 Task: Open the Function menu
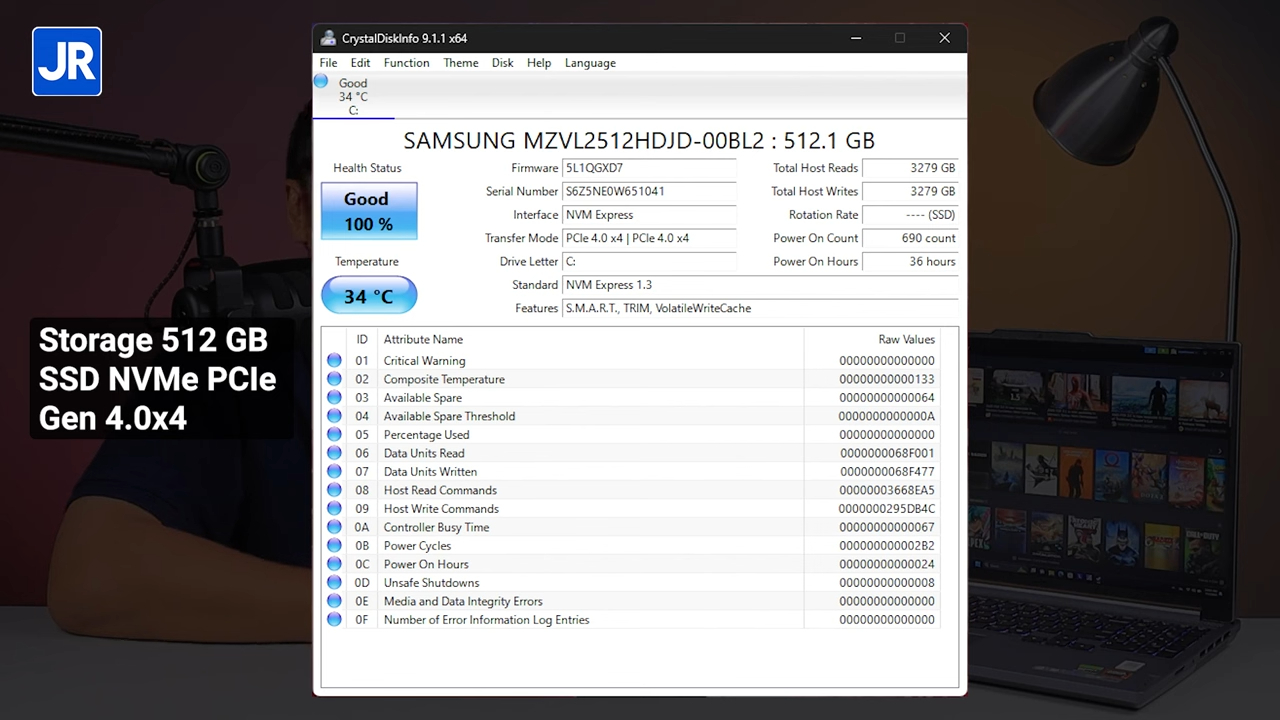point(406,62)
